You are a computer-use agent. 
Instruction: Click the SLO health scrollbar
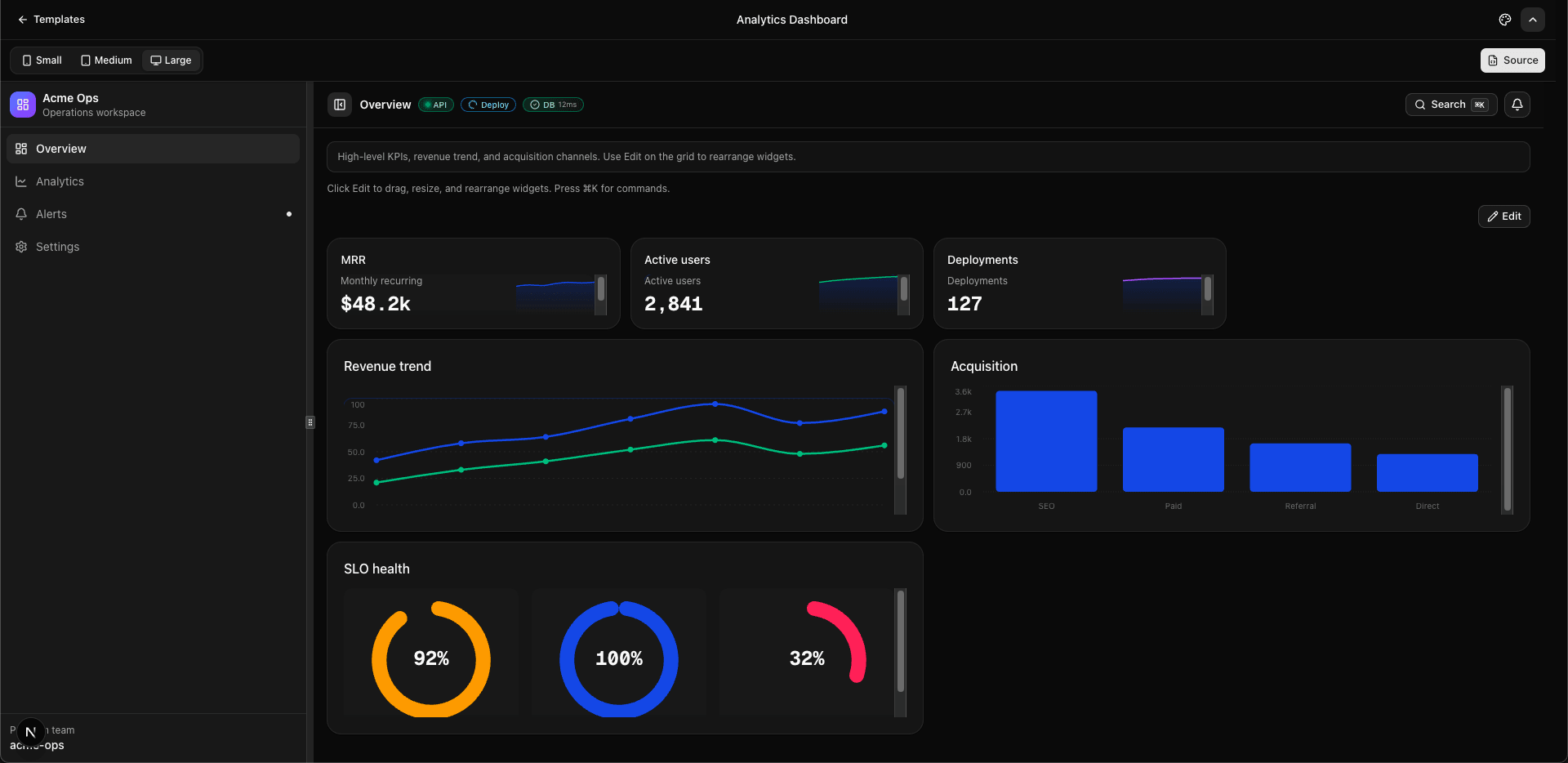[901, 653]
